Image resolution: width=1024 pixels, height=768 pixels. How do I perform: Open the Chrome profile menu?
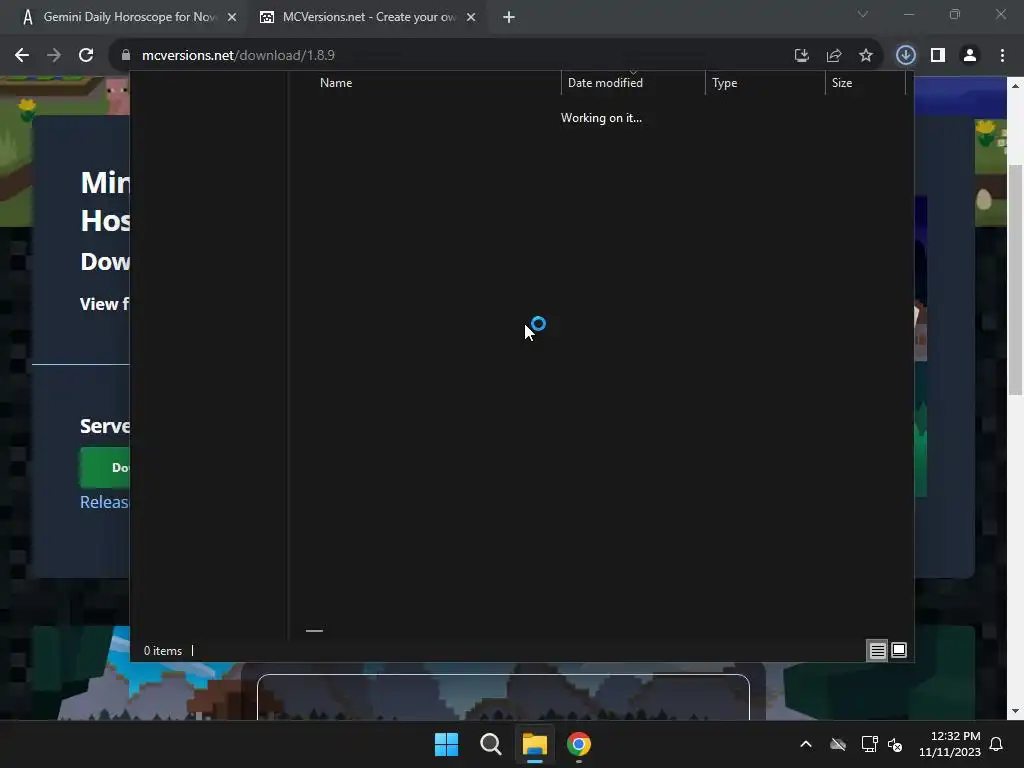point(970,56)
